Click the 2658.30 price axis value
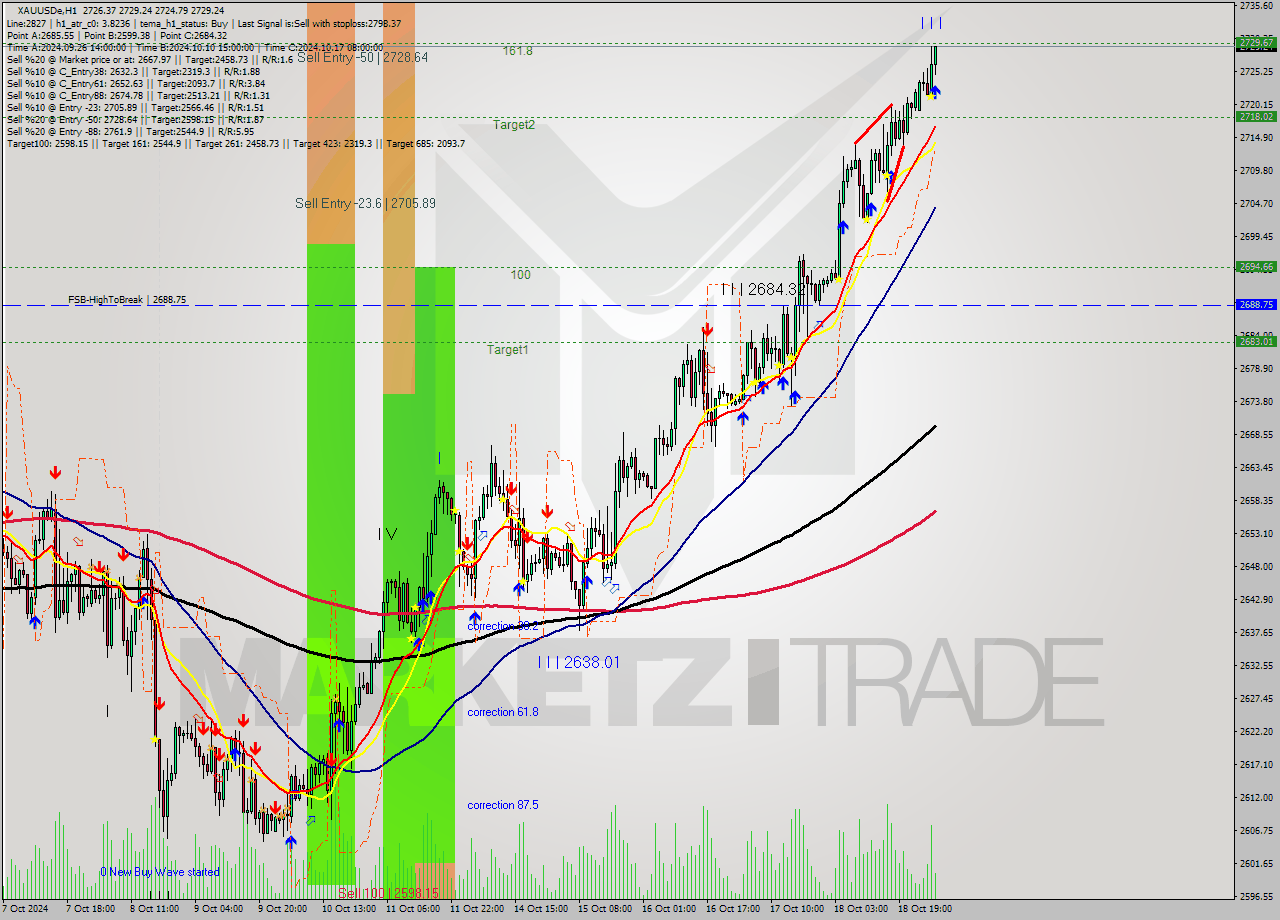Image resolution: width=1280 pixels, height=920 pixels. [1256, 500]
